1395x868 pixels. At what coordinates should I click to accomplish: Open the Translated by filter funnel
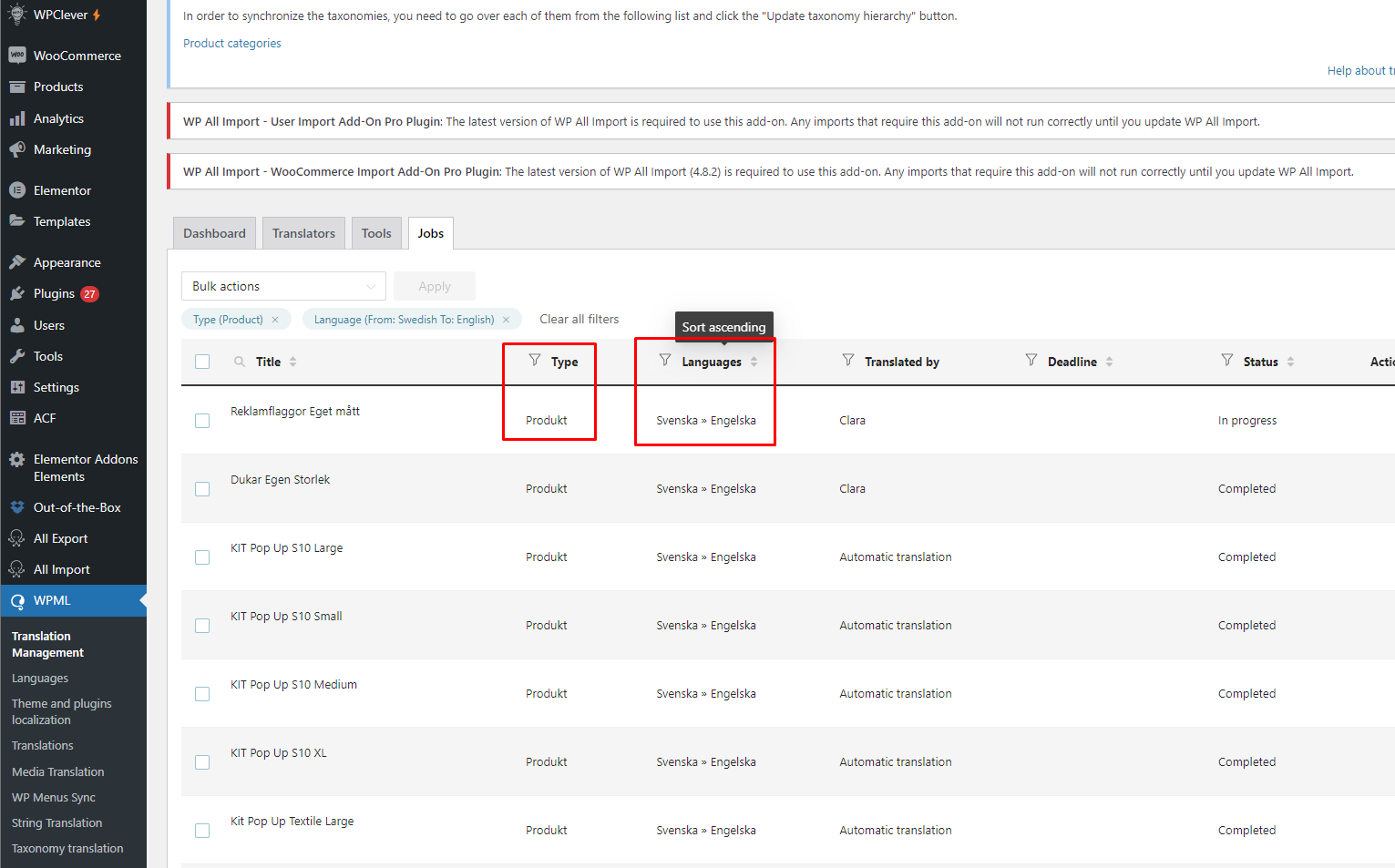[x=848, y=360]
